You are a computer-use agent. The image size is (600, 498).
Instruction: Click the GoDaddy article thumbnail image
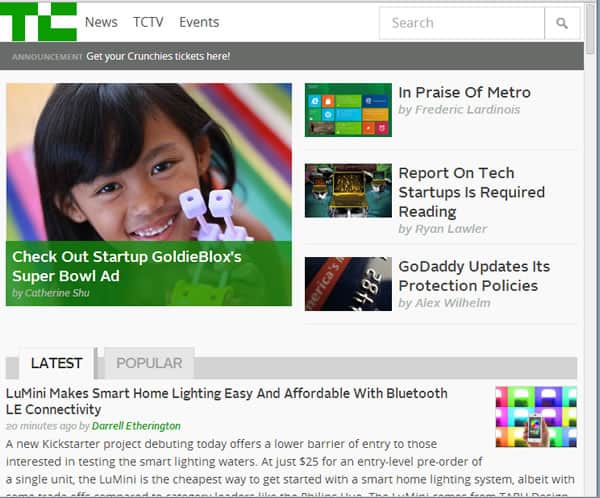click(347, 284)
